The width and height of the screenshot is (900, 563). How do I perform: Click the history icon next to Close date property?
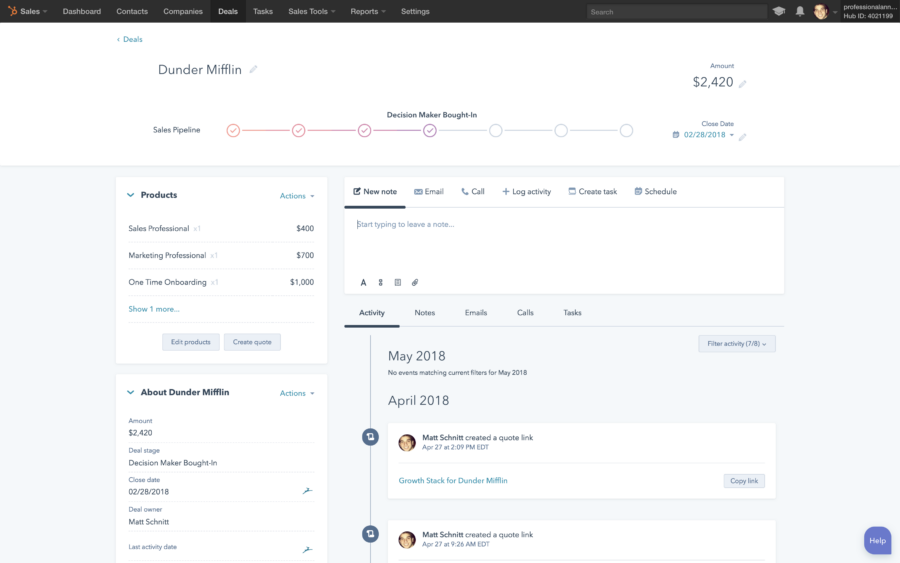[x=308, y=491]
